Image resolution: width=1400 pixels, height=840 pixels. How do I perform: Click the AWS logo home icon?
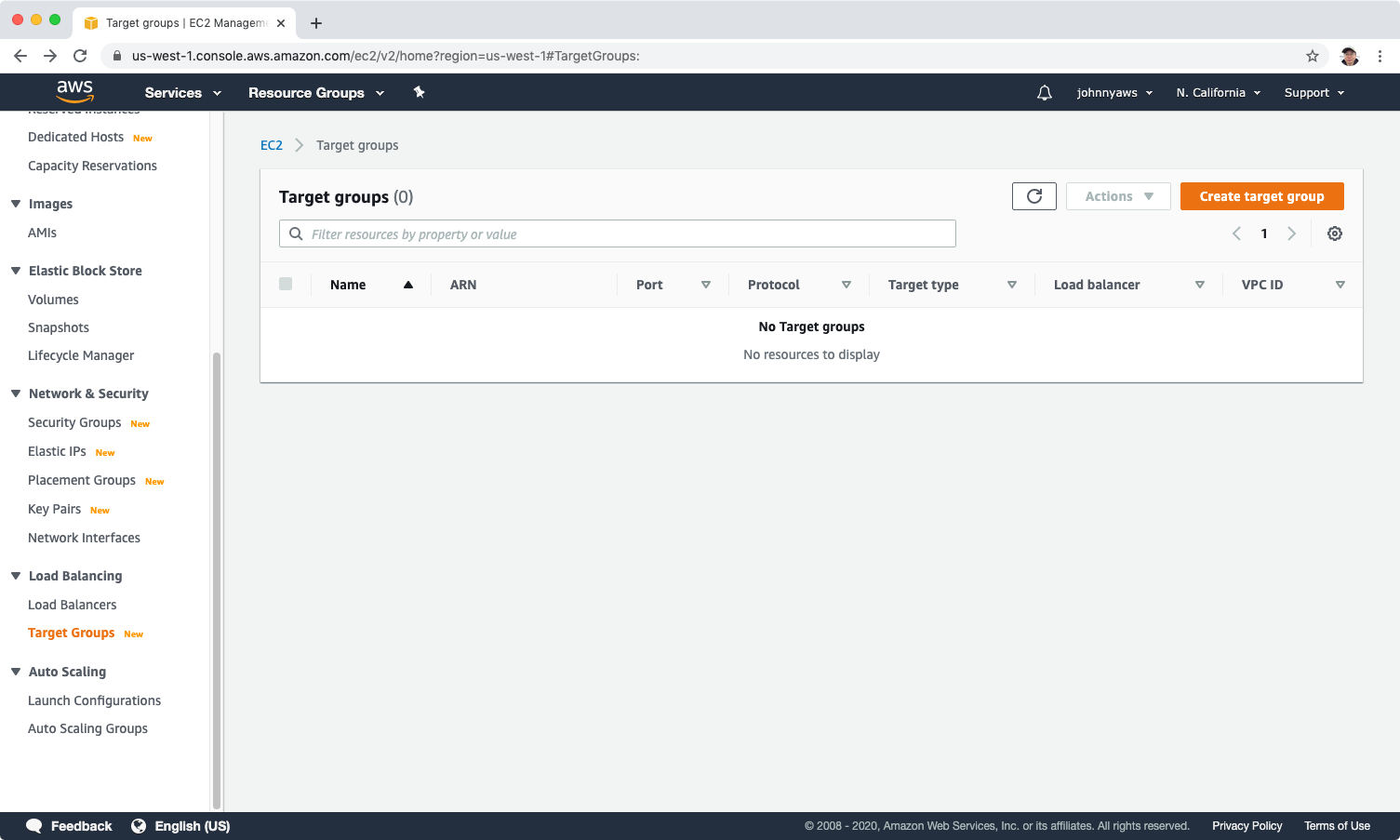(x=74, y=91)
